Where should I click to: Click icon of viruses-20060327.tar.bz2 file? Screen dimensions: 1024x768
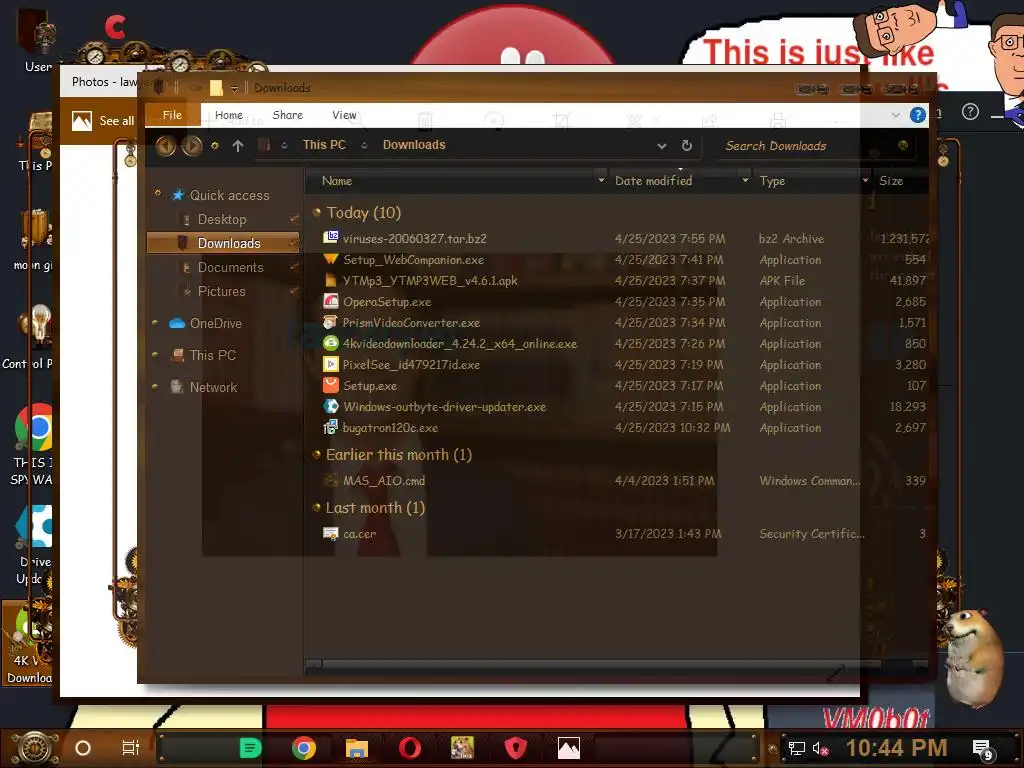pyautogui.click(x=331, y=238)
